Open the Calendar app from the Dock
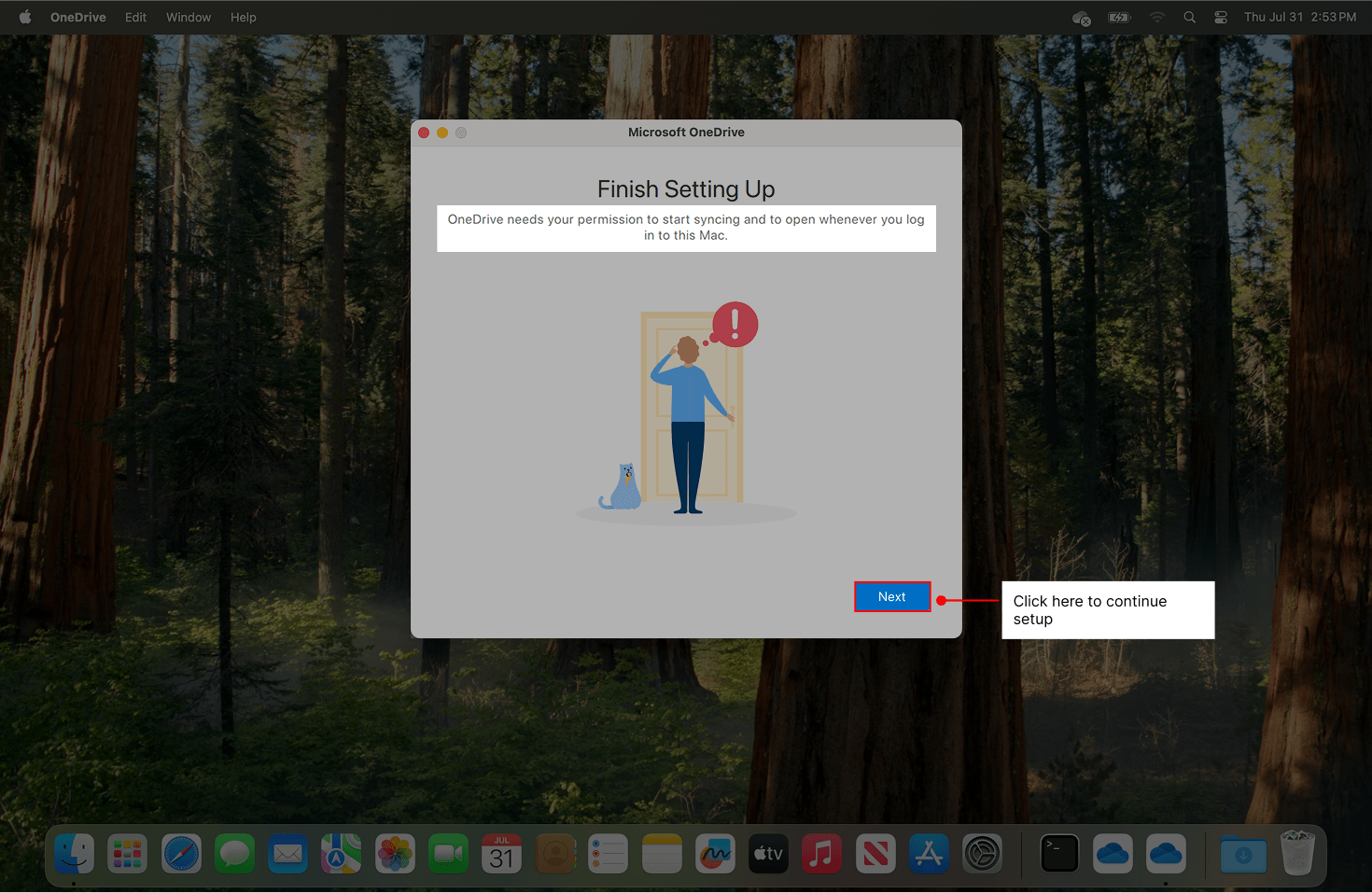The image size is (1372, 893). (502, 854)
